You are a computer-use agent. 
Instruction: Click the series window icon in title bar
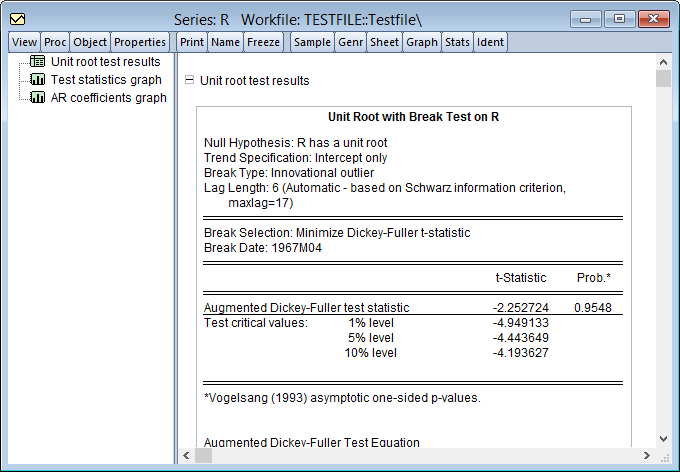18,19
